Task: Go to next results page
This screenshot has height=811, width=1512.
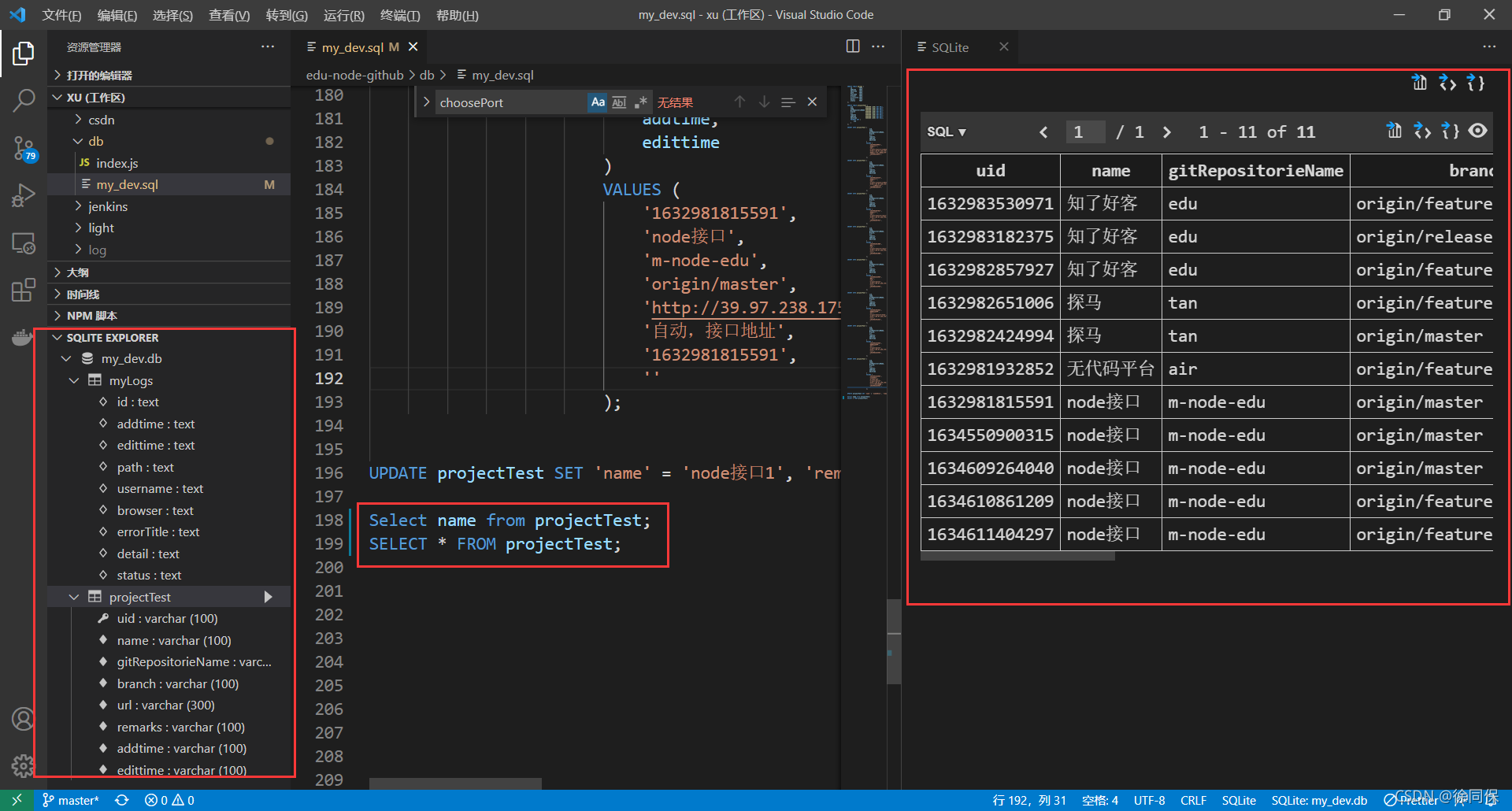Action: tap(1167, 132)
